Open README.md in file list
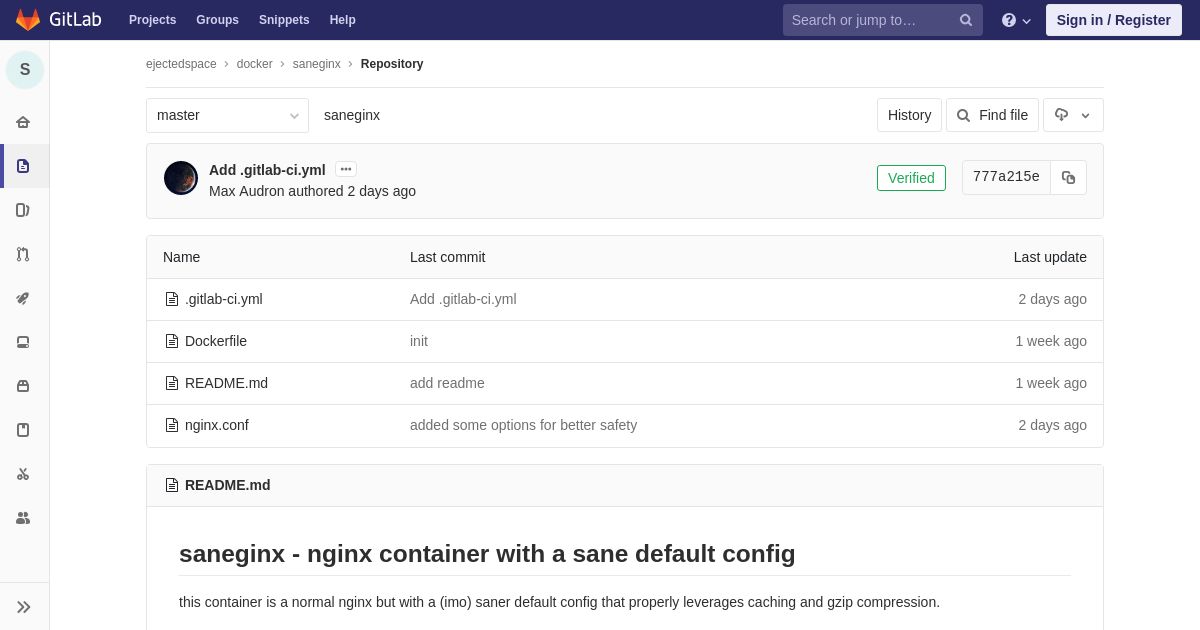1200x630 pixels. pyautogui.click(x=226, y=383)
